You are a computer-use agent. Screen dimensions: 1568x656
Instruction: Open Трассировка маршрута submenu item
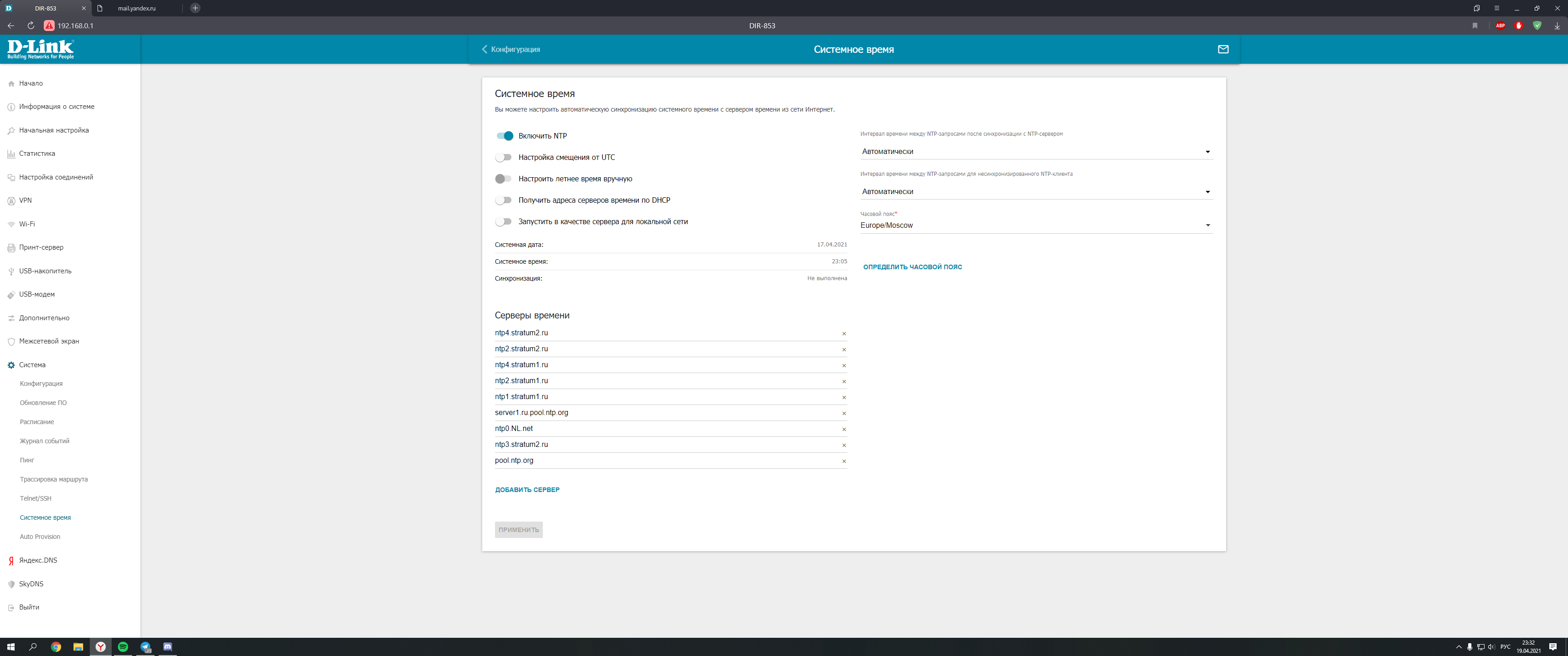coord(54,480)
